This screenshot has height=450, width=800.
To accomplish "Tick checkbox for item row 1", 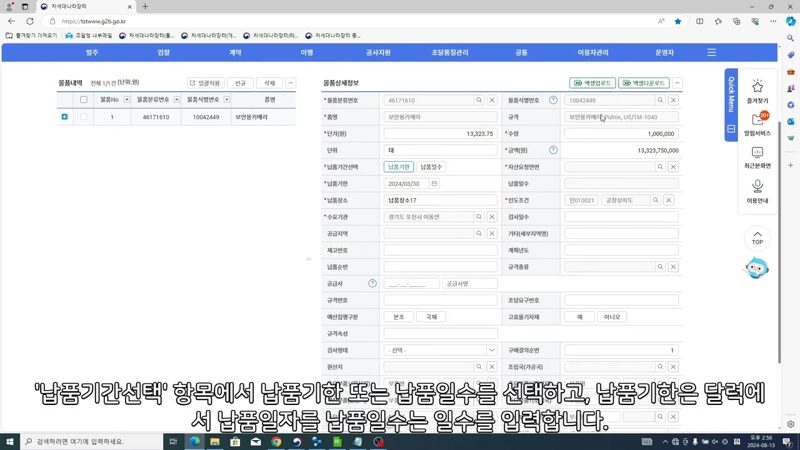I will click(x=84, y=117).
